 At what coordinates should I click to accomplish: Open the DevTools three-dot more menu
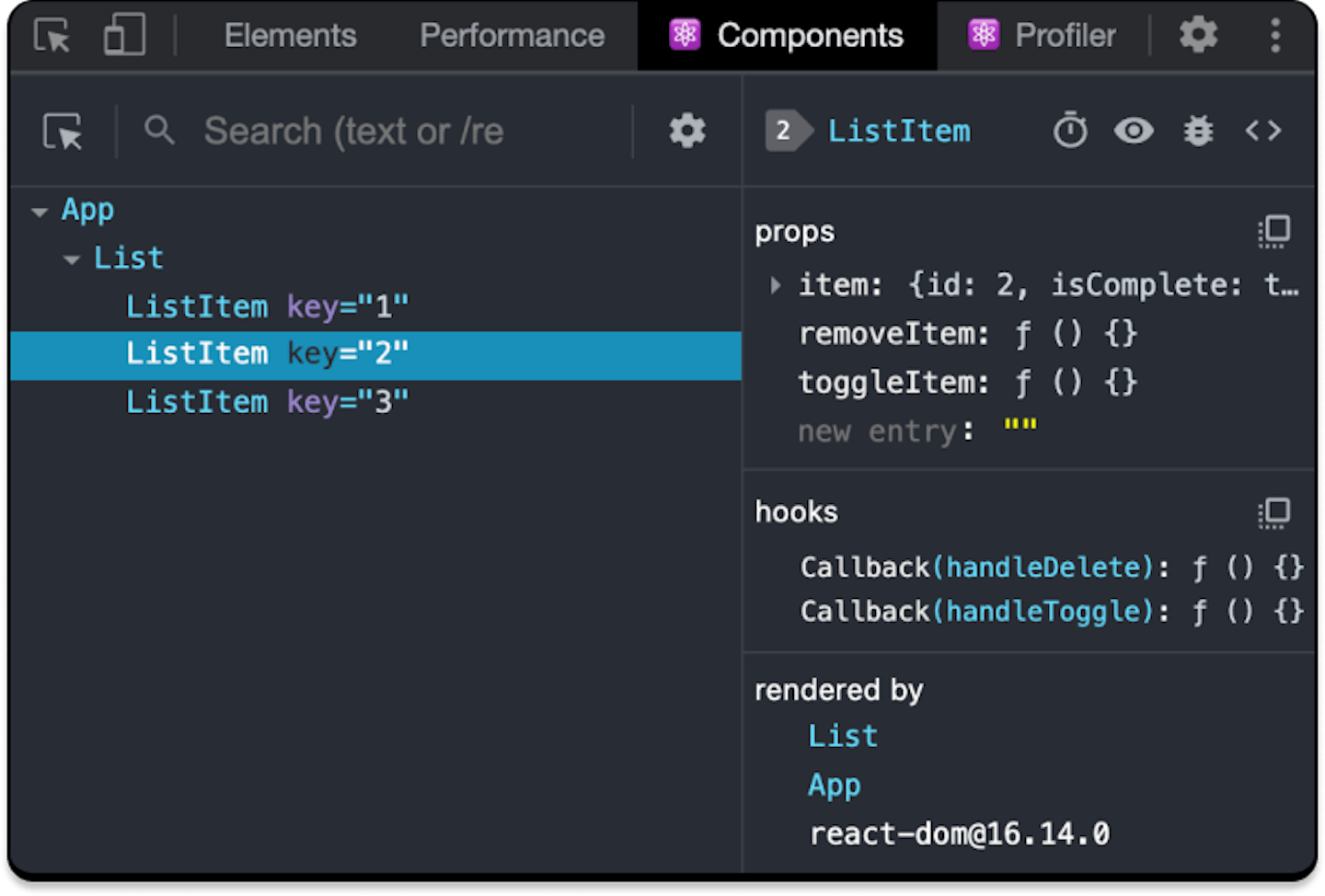tap(1275, 36)
